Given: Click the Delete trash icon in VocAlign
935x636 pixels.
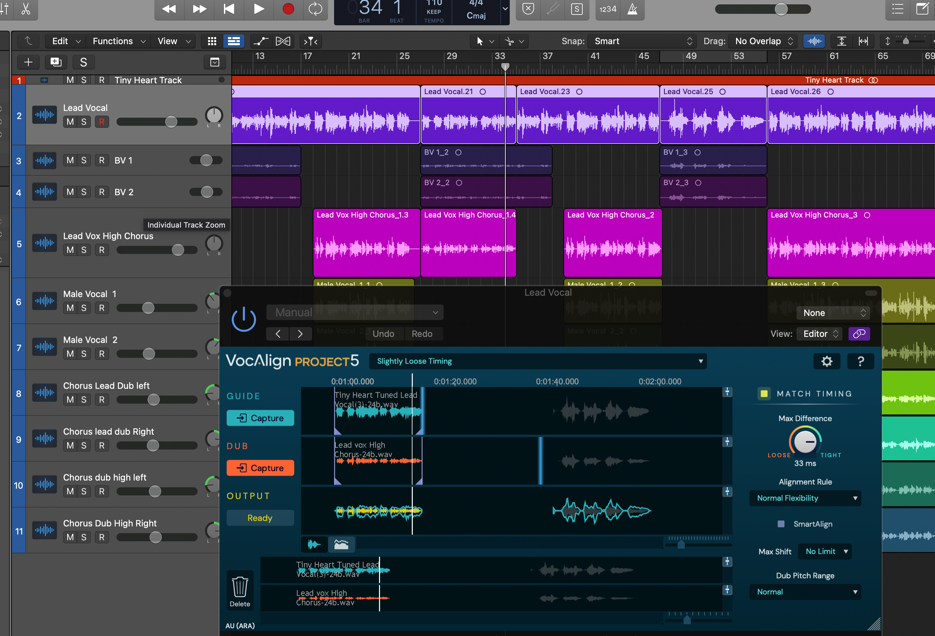Looking at the screenshot, I should (240, 587).
